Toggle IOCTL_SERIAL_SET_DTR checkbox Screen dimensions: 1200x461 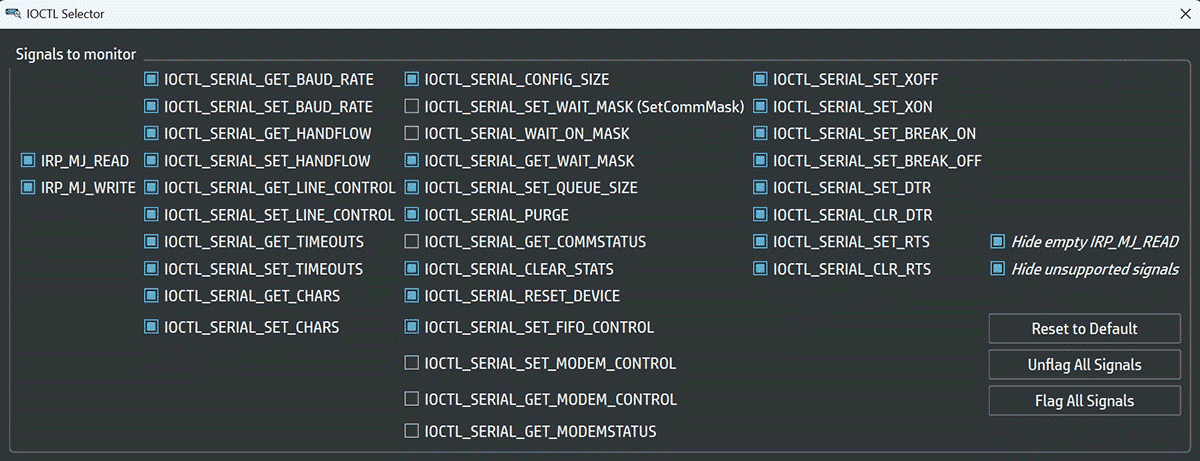[761, 187]
